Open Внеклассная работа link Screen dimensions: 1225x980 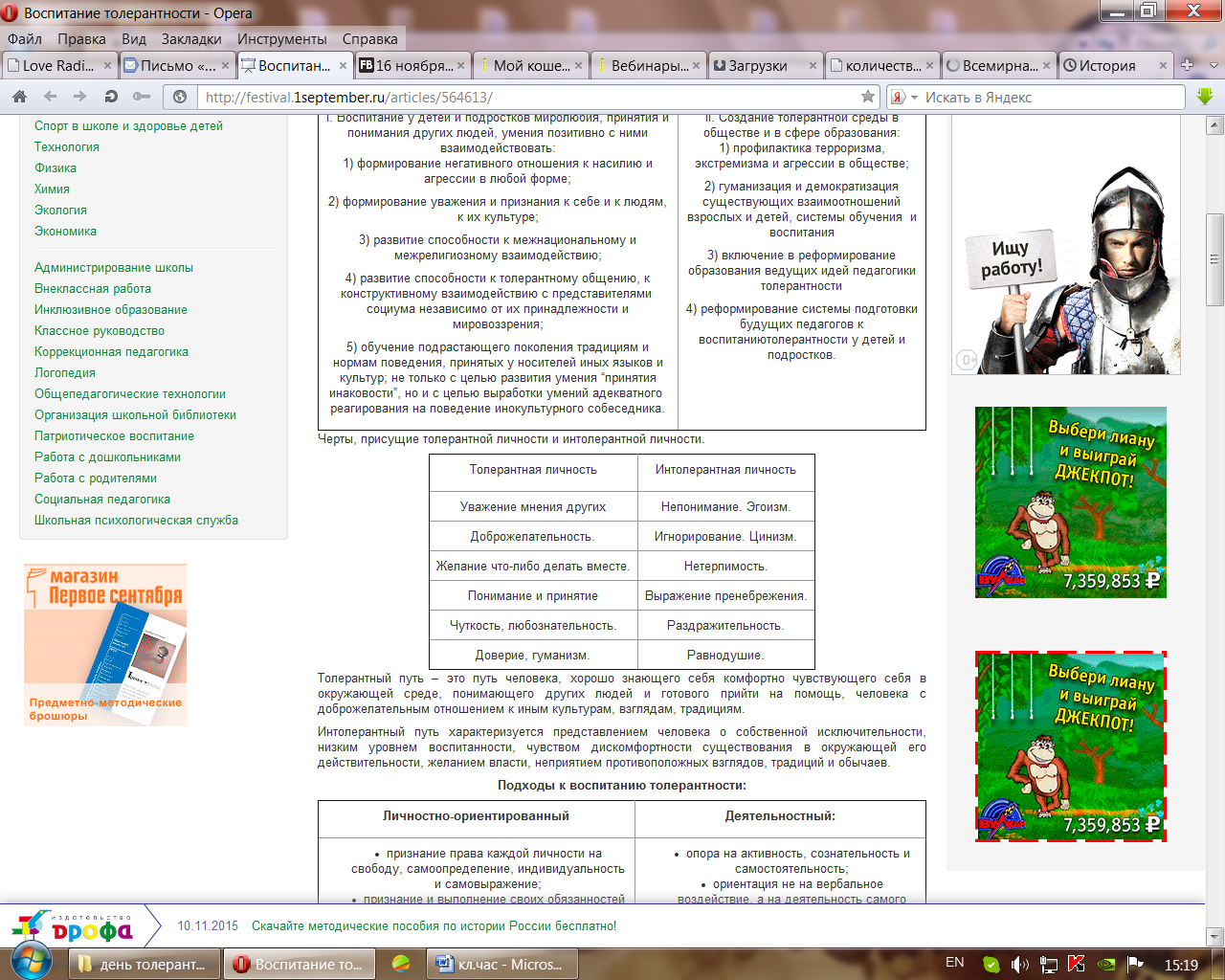click(x=93, y=288)
